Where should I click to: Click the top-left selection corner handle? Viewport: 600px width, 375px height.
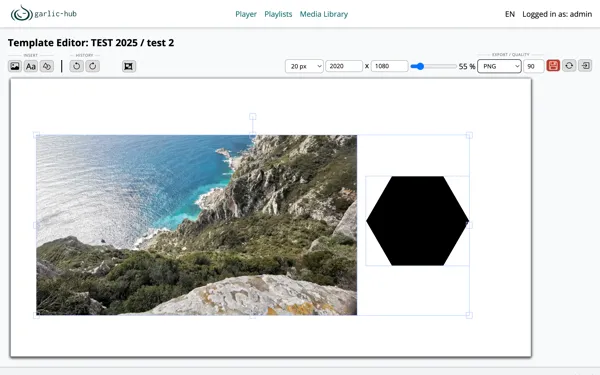click(36, 135)
